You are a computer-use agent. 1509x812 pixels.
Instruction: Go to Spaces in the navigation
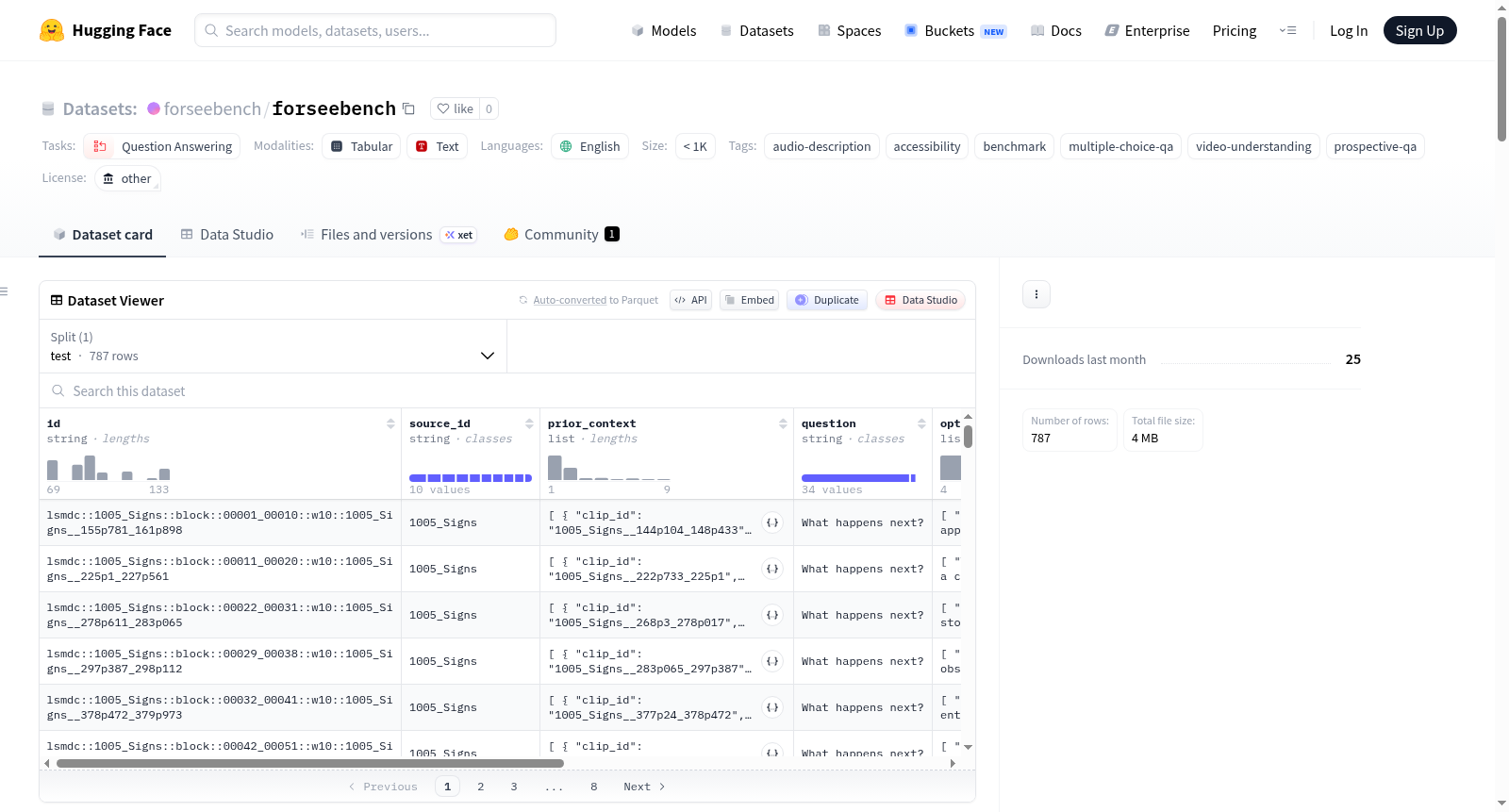click(x=849, y=30)
